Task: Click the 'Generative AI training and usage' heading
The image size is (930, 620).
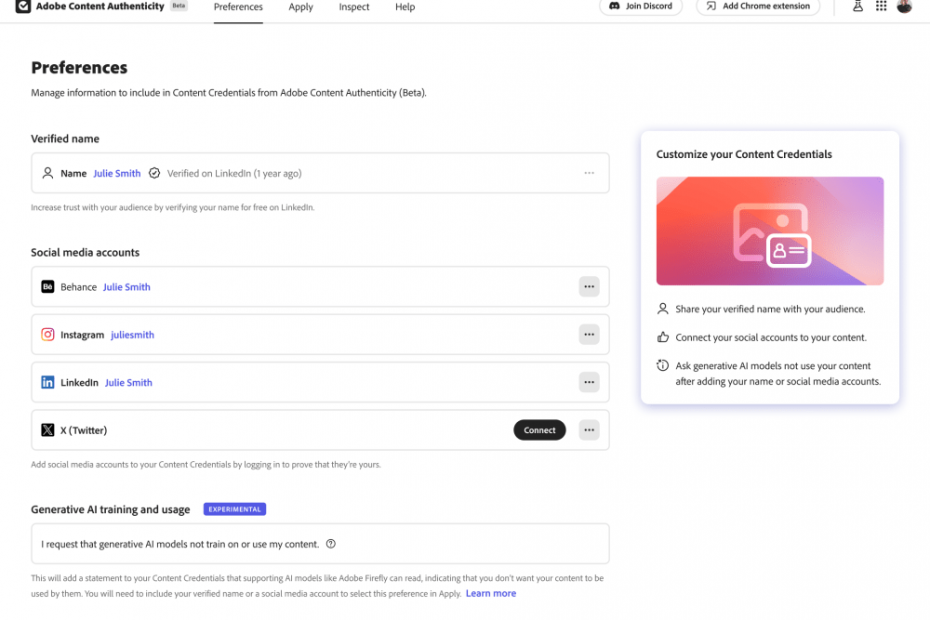Action: (x=110, y=509)
